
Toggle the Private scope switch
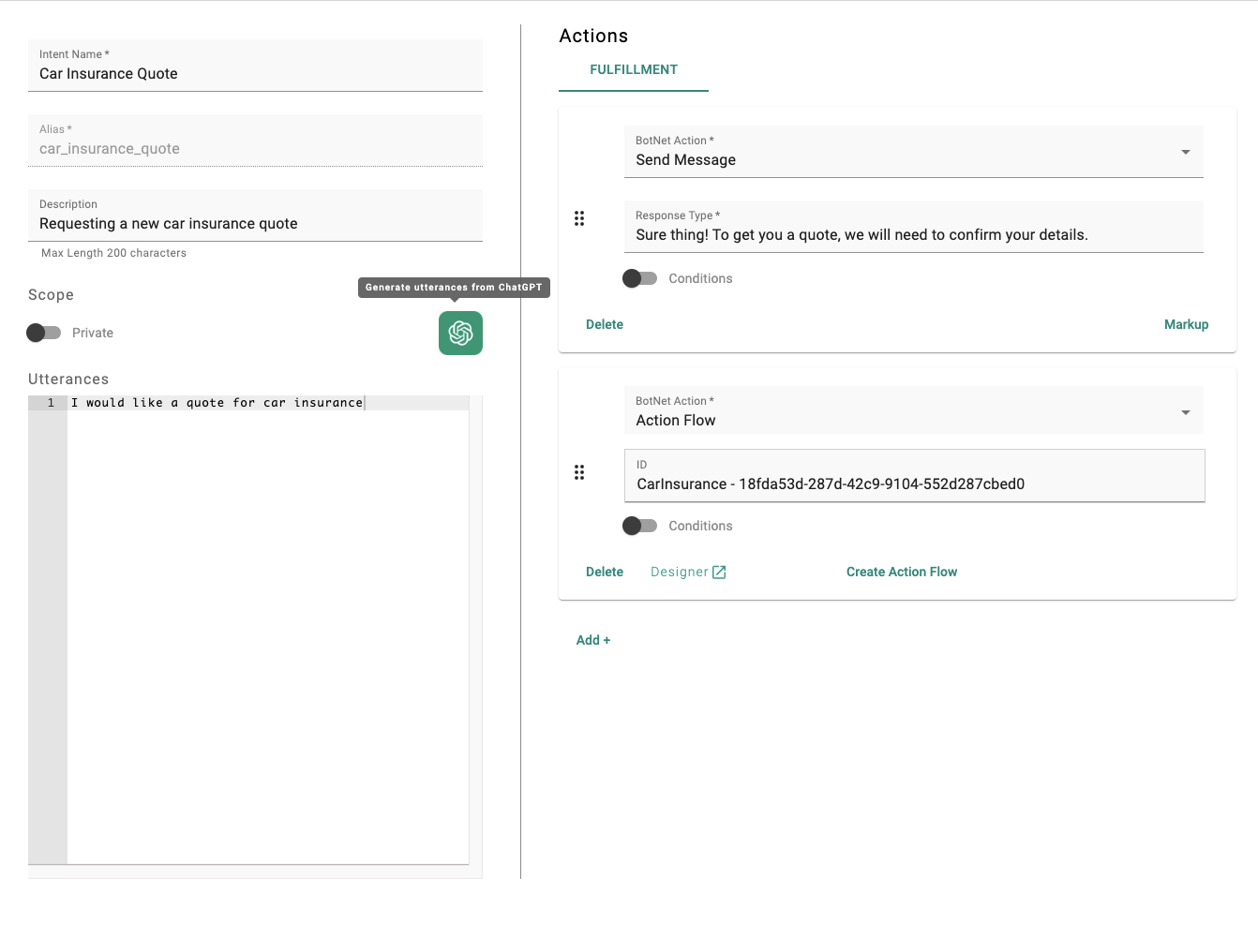click(x=43, y=333)
